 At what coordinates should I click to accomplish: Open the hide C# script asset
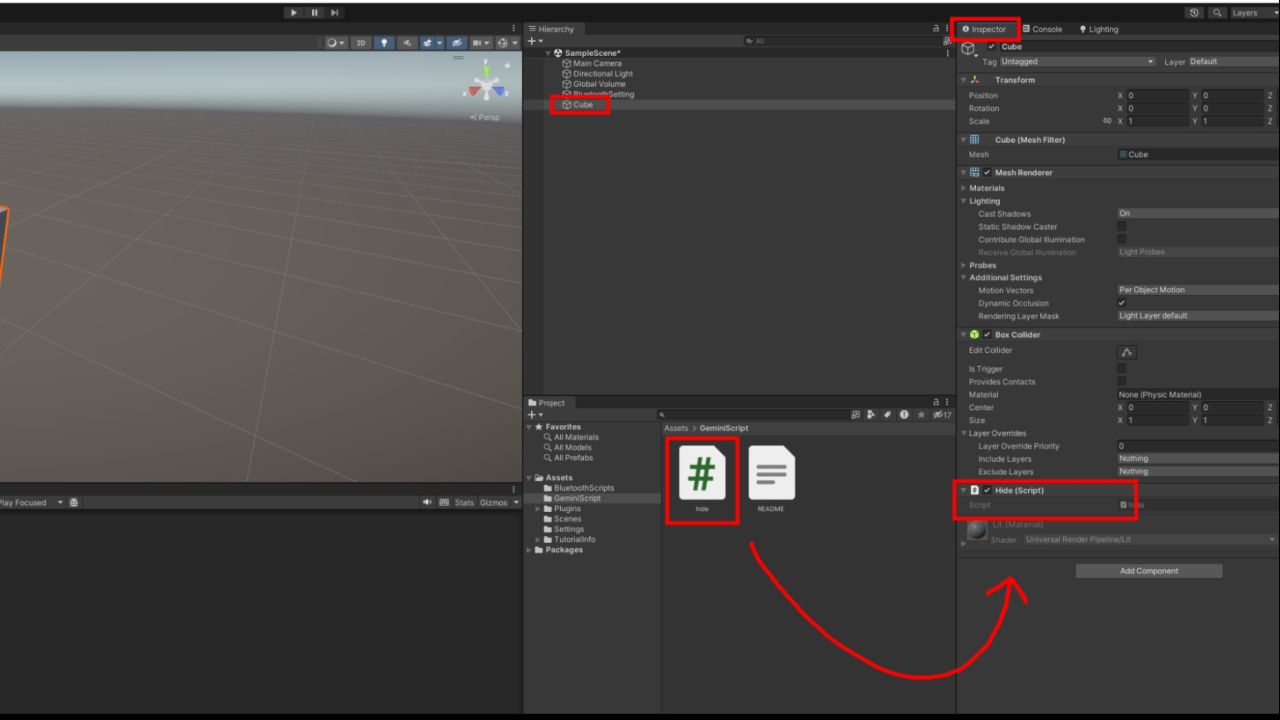(x=702, y=474)
